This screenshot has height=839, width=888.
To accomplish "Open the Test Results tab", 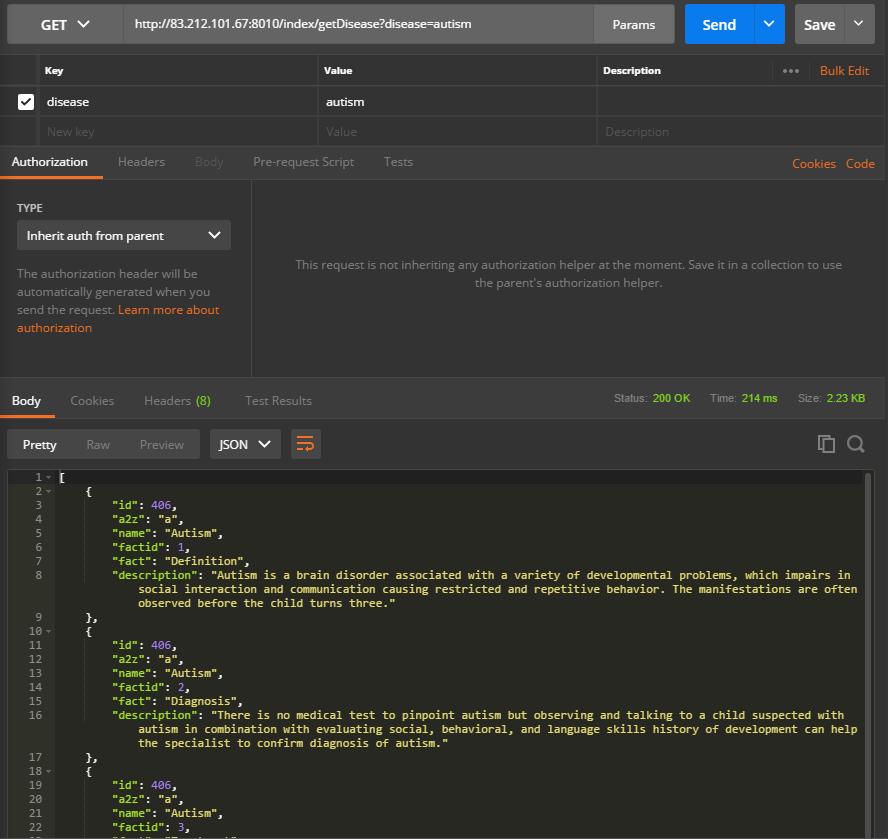I will (x=278, y=401).
